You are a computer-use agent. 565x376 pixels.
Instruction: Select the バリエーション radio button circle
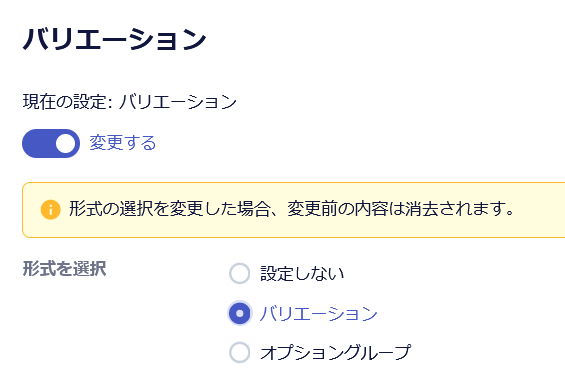240,313
